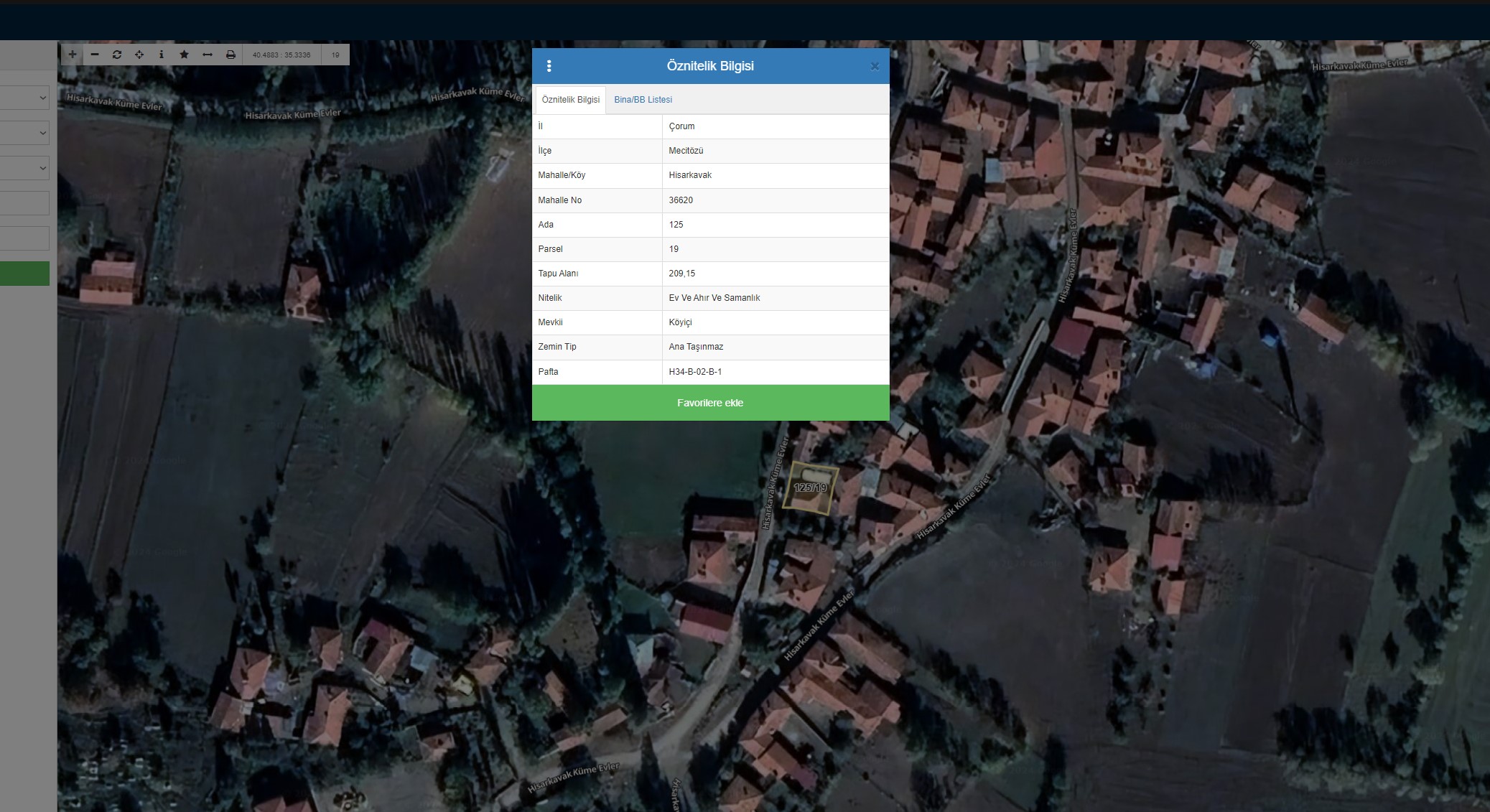
Task: Zoom out with the minus icon
Action: click(x=95, y=55)
